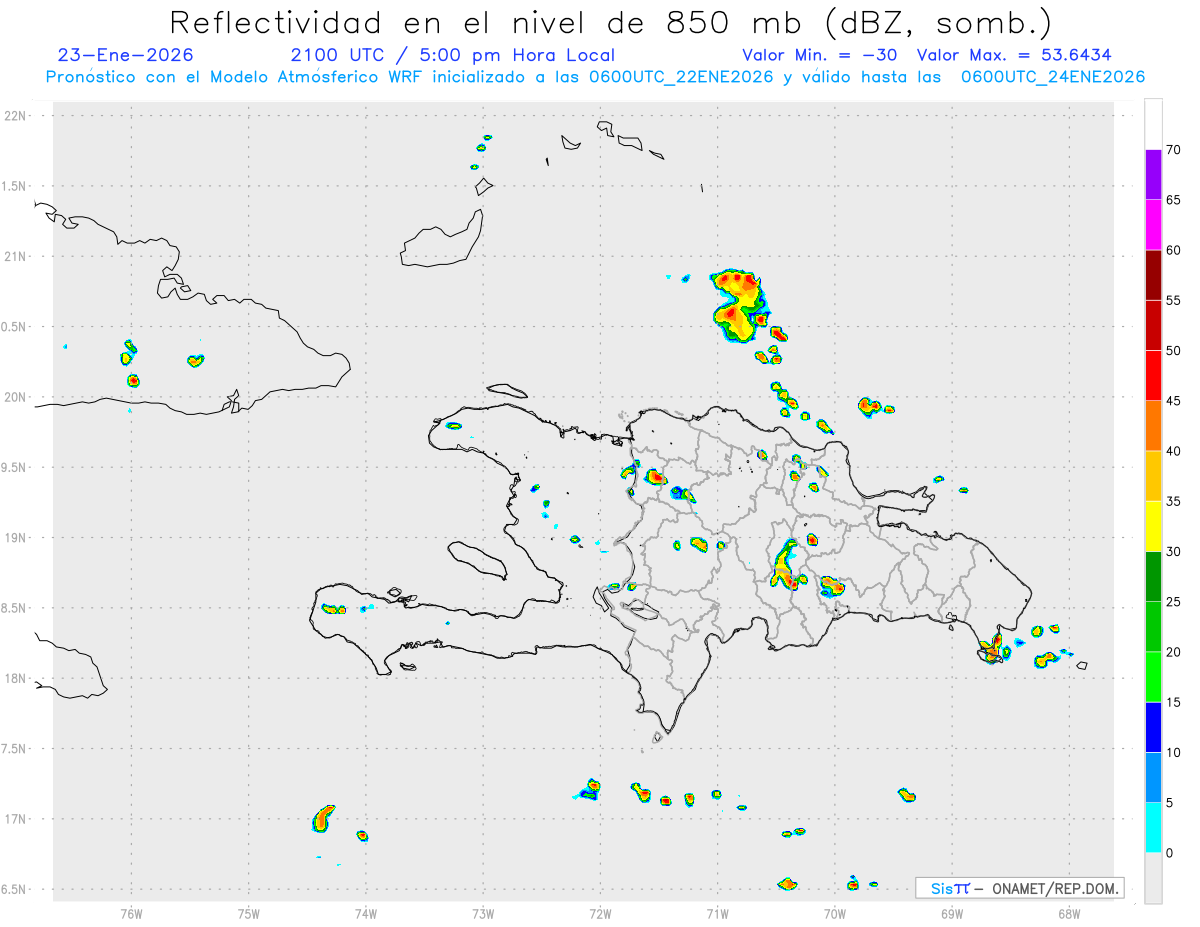Viewport: 1200px width, 927px height.
Task: Click the colorbar value '65'
Action: point(1175,200)
